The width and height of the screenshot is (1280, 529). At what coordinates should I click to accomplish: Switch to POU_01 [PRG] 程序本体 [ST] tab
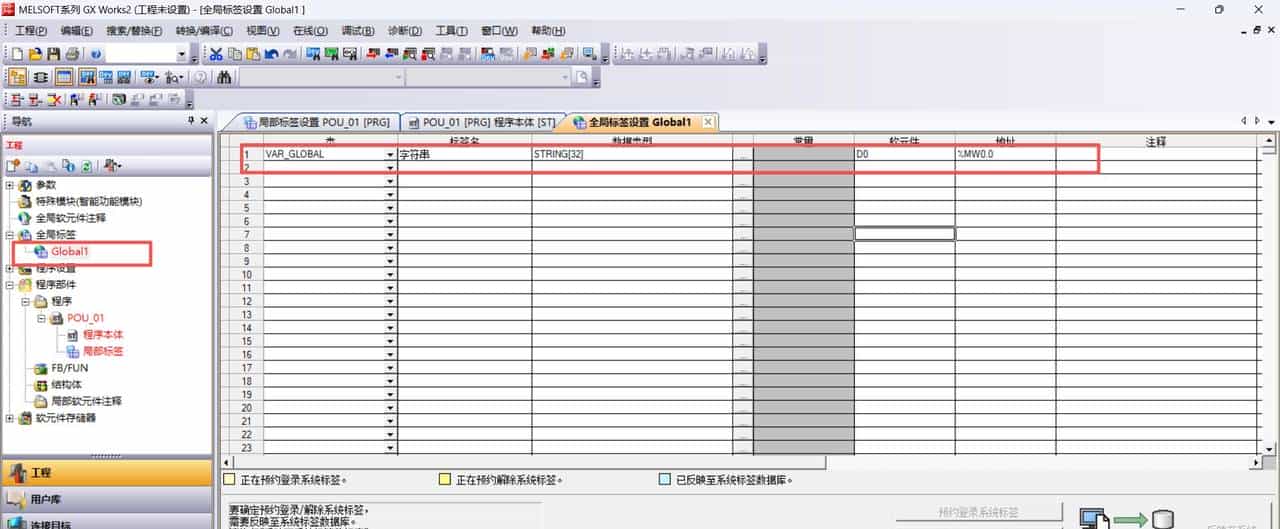pos(482,122)
